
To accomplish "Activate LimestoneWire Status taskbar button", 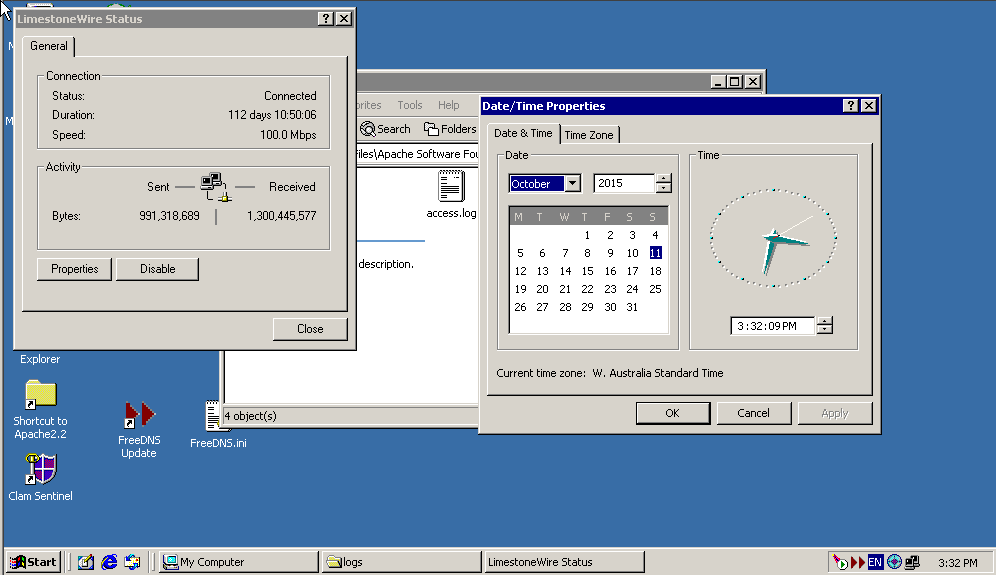I will (564, 562).
